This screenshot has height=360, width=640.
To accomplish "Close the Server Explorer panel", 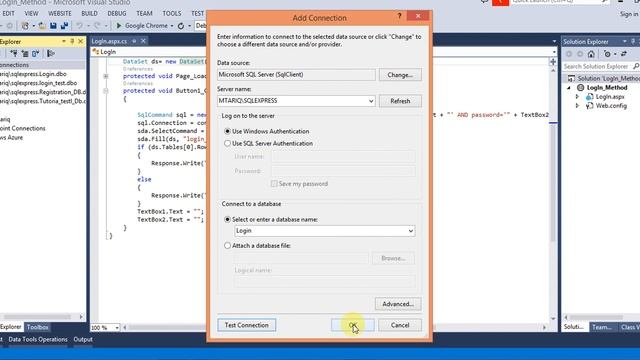I will 80,41.
